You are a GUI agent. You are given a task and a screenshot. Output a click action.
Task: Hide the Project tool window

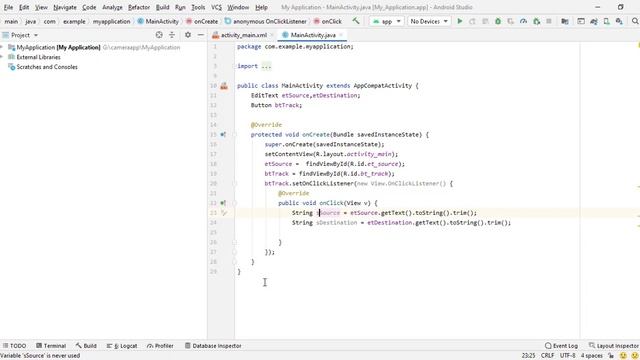(x=200, y=35)
